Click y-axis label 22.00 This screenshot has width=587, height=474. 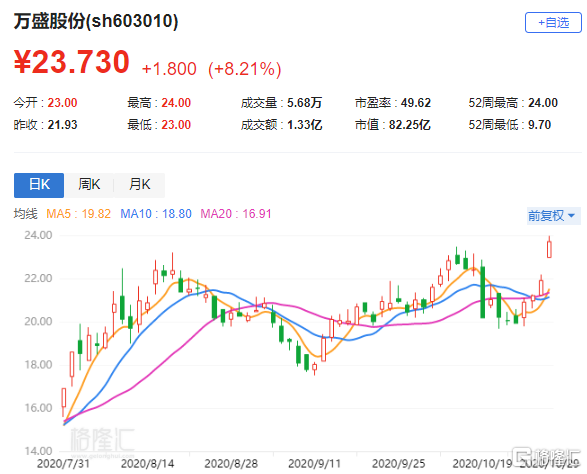[38, 278]
